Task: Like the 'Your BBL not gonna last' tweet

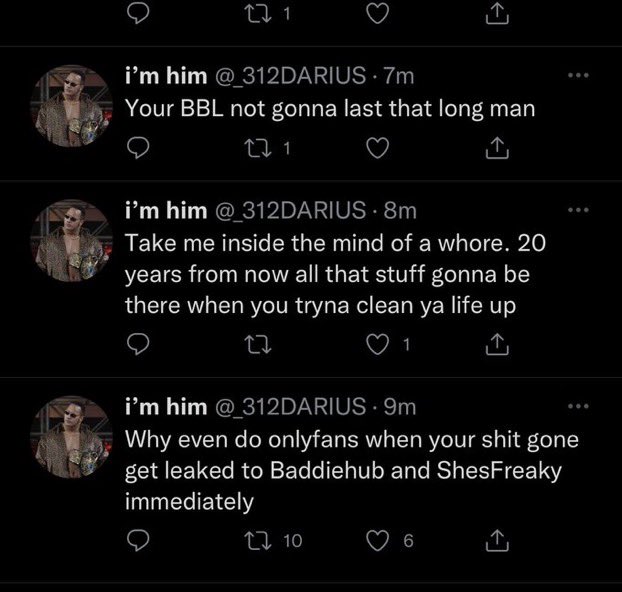Action: [377, 148]
